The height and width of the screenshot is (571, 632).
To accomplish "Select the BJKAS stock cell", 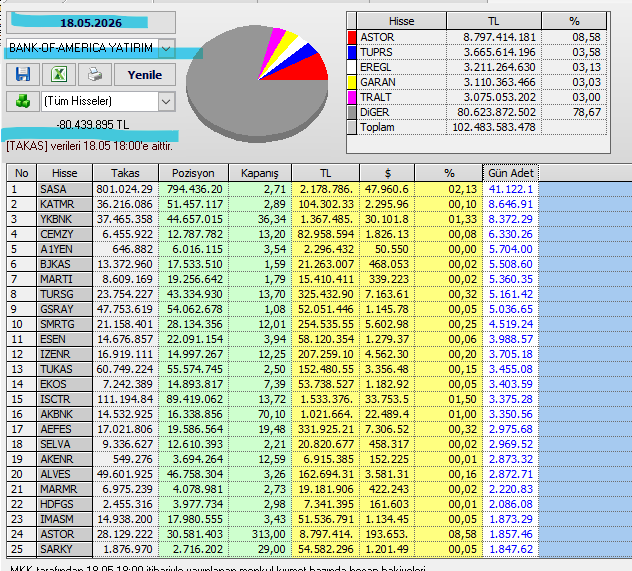I will point(64,264).
